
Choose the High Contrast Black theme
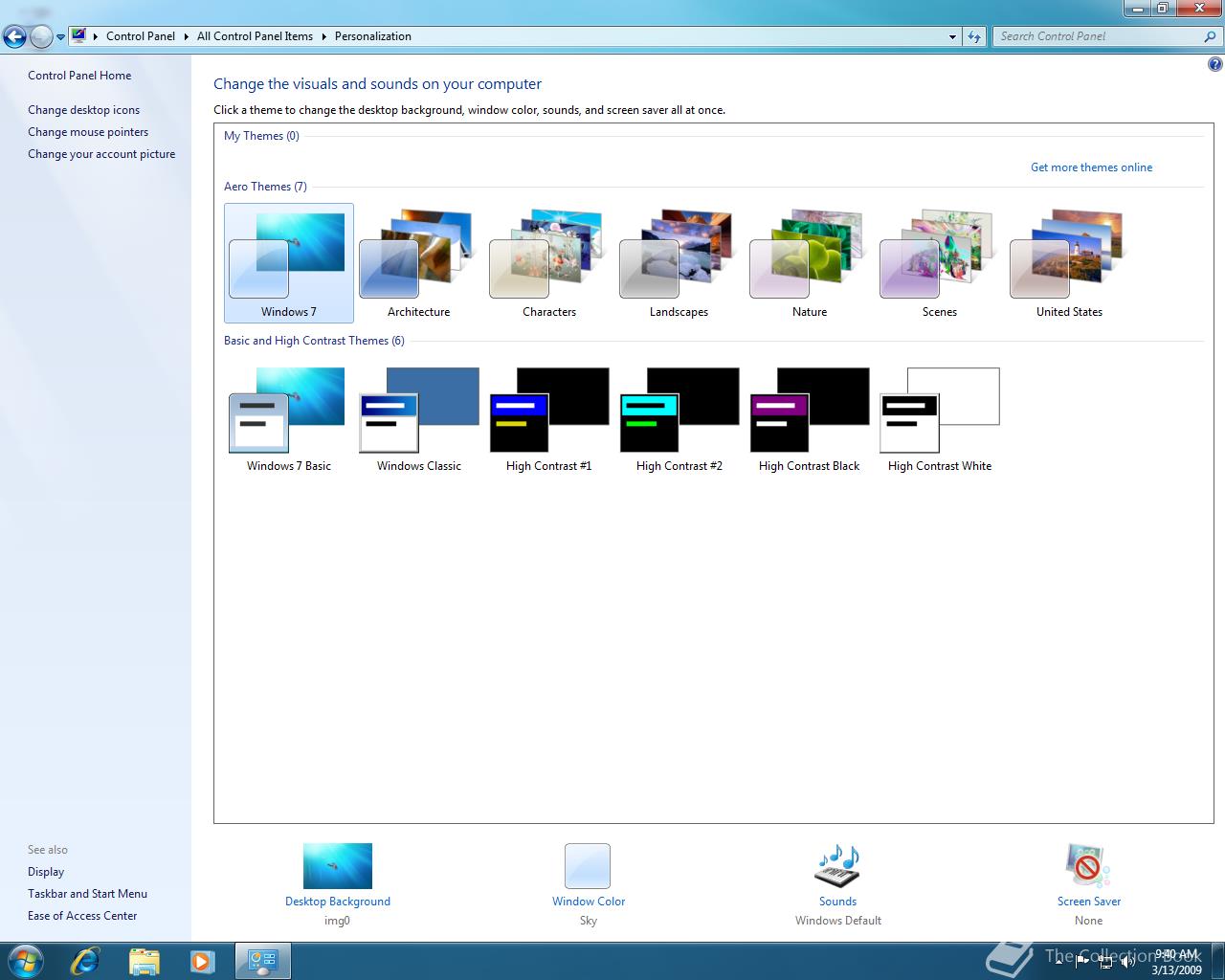(809, 418)
